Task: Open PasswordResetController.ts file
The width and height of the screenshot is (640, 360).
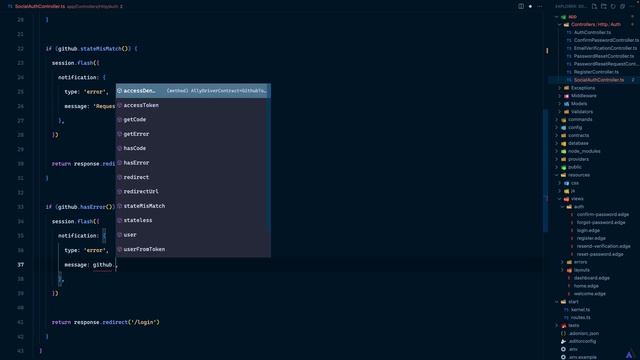Action: (604, 56)
